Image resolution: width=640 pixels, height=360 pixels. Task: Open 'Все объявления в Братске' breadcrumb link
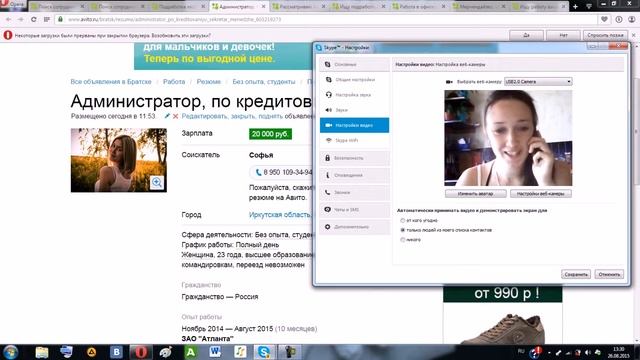(111, 82)
